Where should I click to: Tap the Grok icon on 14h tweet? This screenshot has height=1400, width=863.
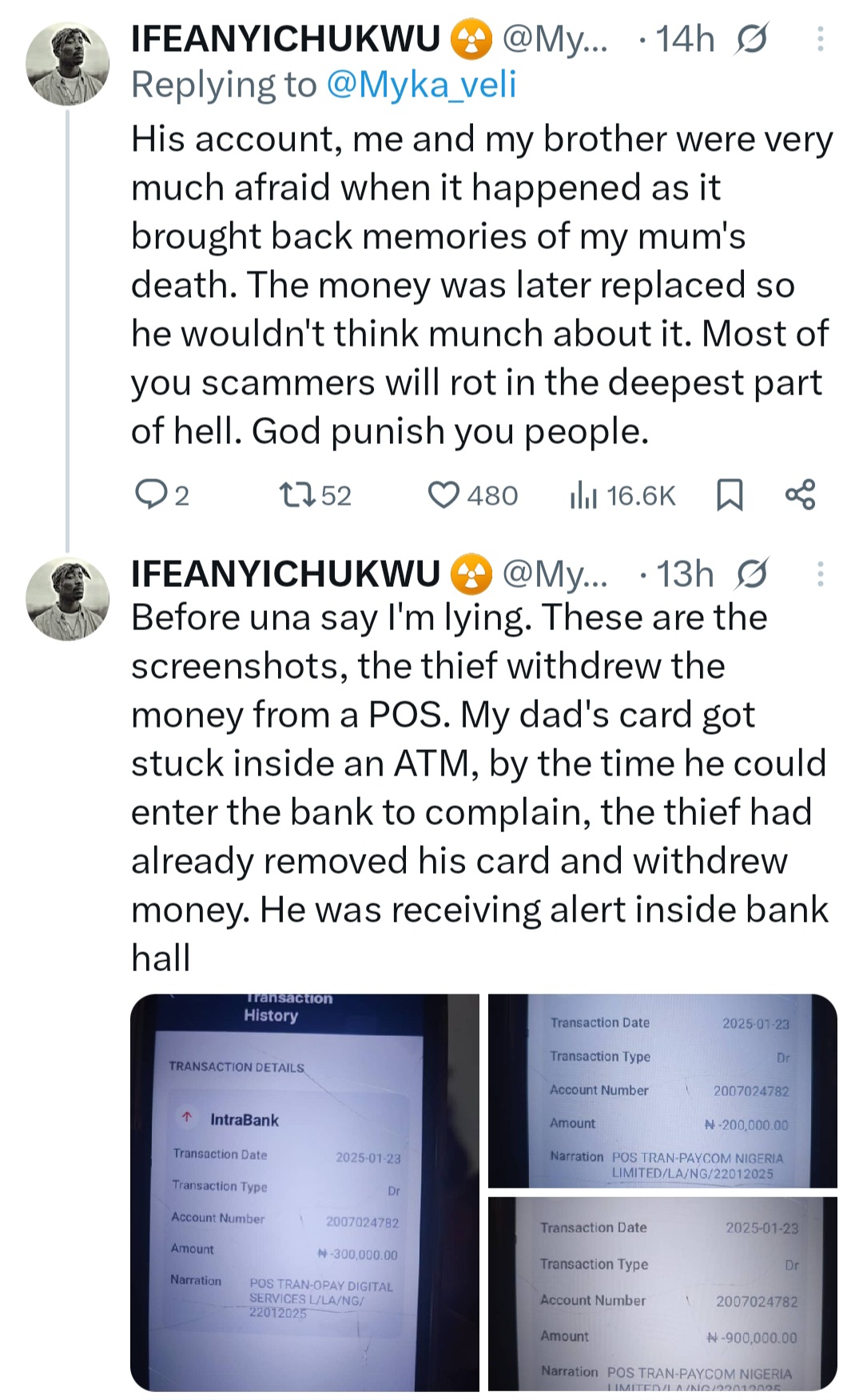tap(751, 38)
